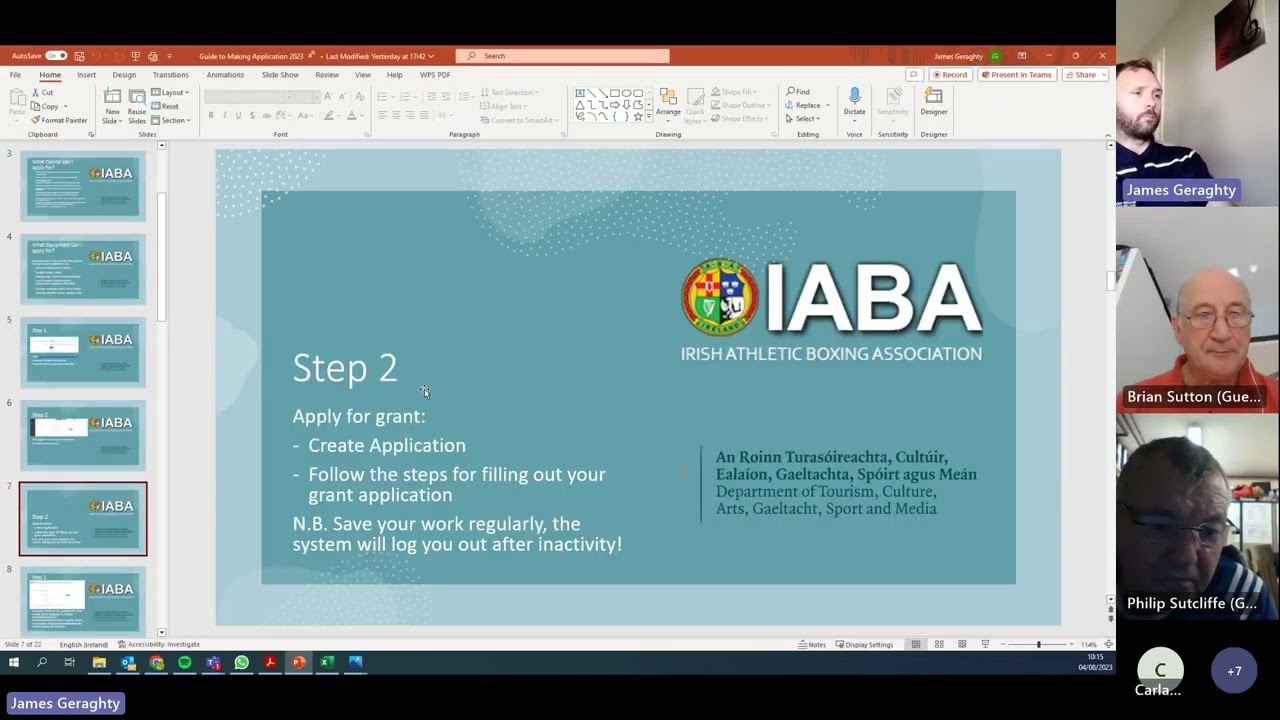The width and height of the screenshot is (1280, 720).
Task: Click the zoom slider in status bar
Action: pos(1038,644)
